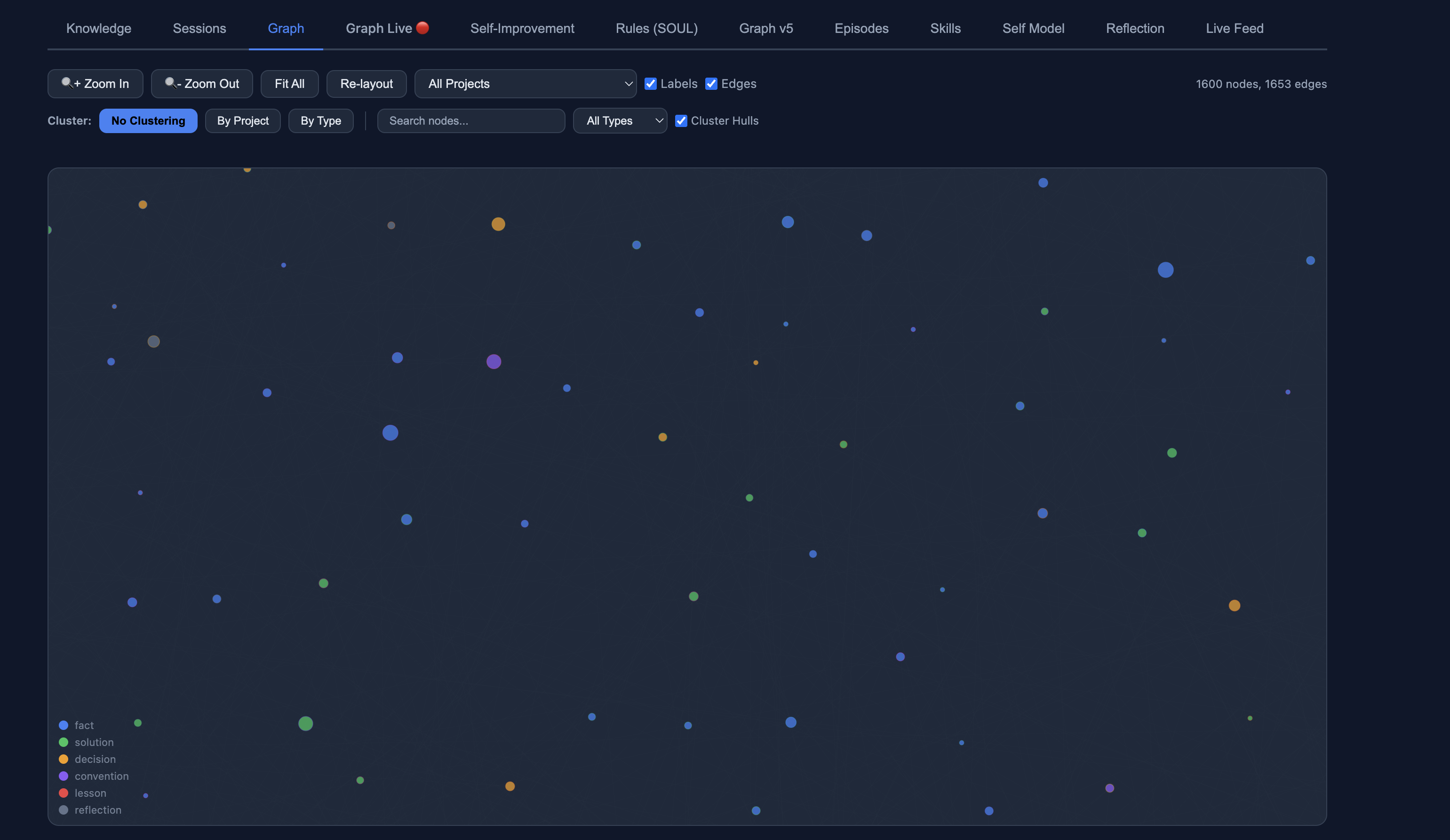Click the '1600 nodes, 1653 edges' count

[1261, 84]
